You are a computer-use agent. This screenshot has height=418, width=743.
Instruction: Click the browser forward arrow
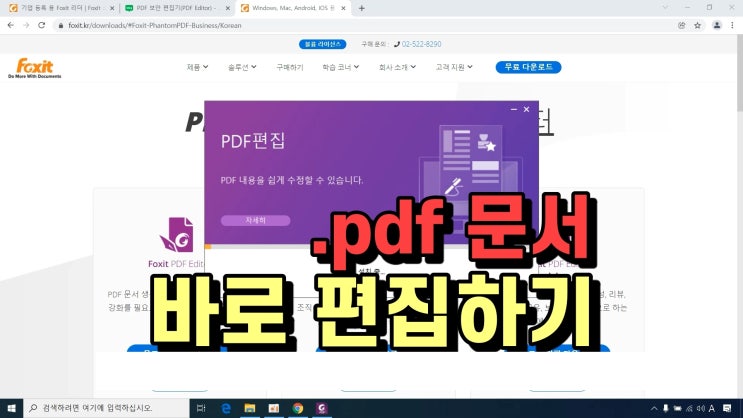click(x=26, y=25)
